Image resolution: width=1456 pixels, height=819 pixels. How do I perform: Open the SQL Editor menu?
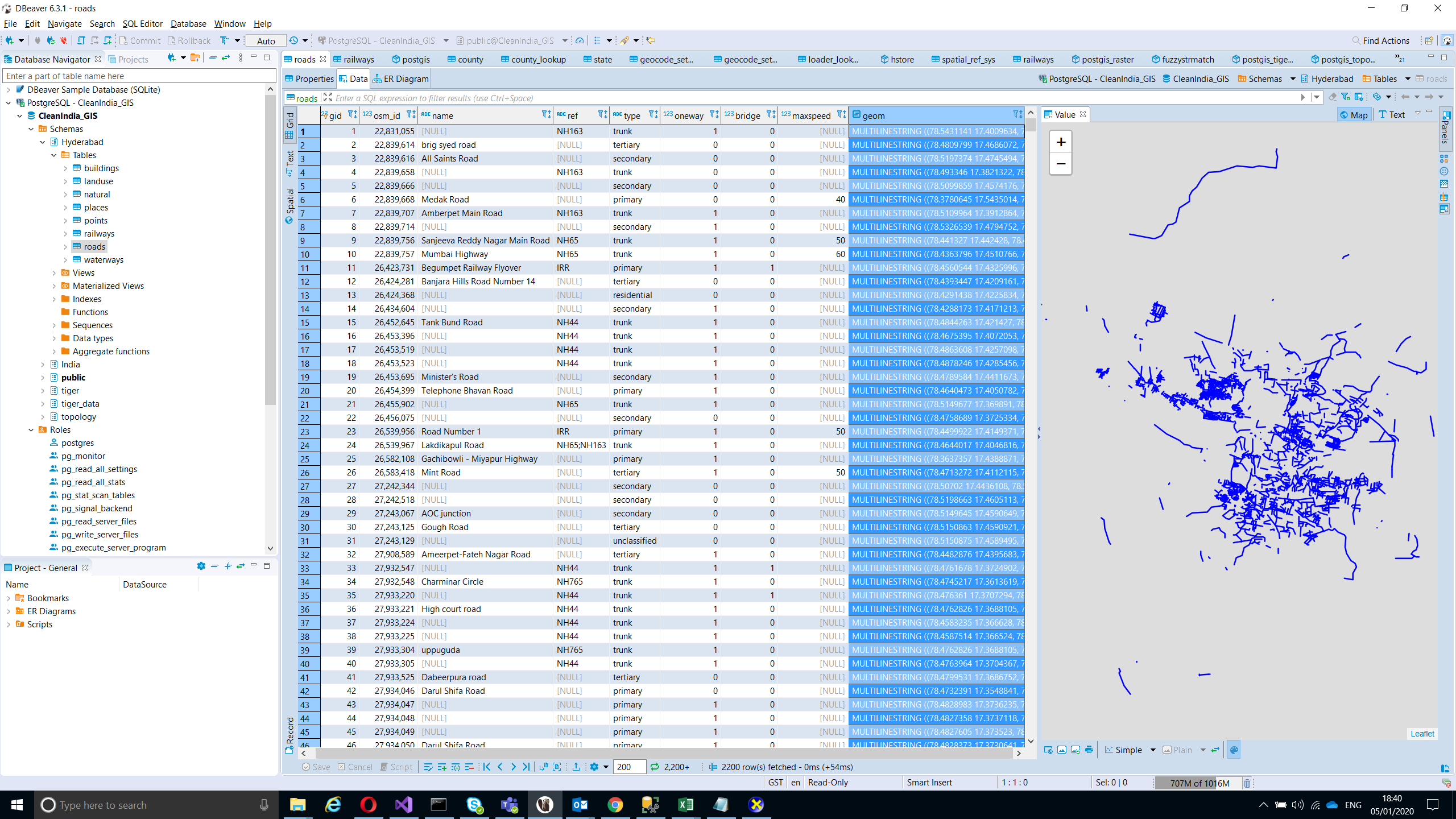coord(142,23)
